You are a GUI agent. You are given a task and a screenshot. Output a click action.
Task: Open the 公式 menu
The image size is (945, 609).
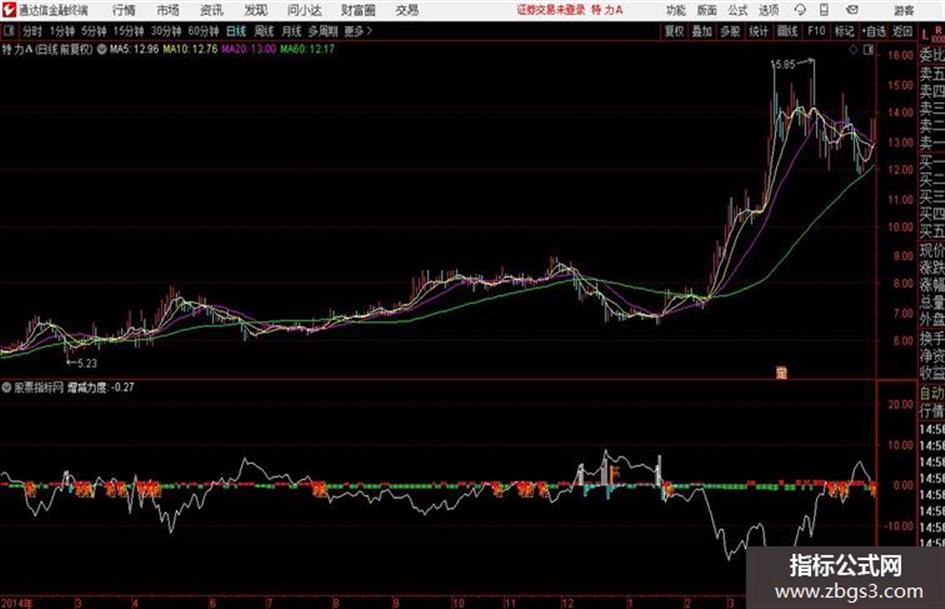pos(738,10)
